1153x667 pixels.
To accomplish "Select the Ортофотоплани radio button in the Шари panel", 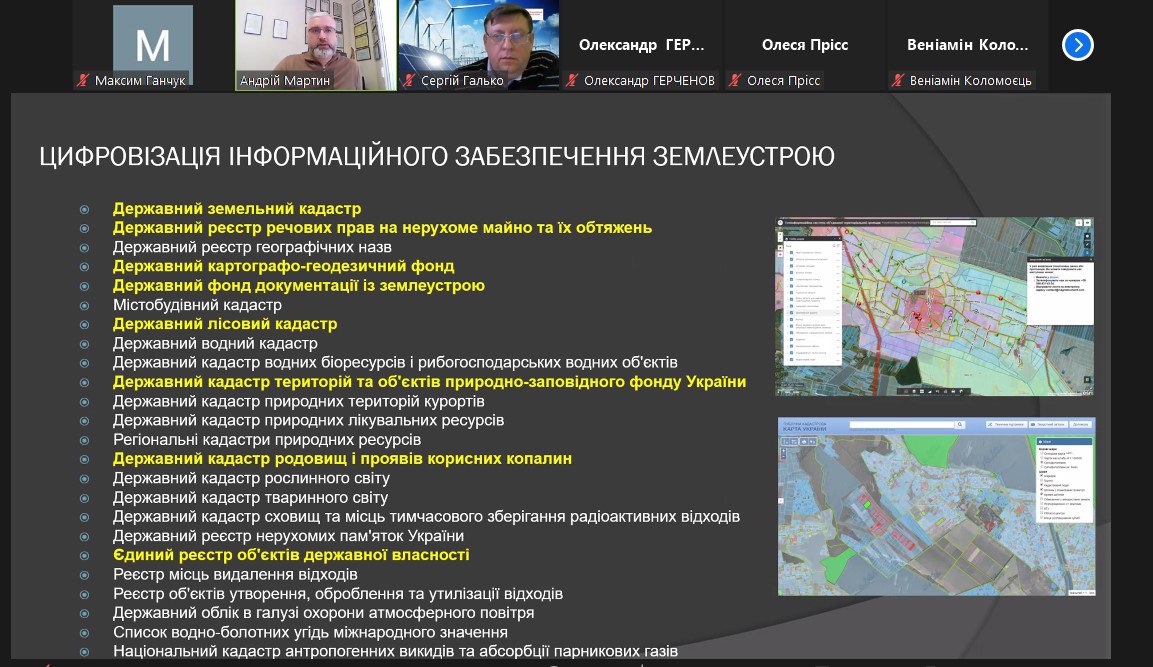I will [1041, 464].
